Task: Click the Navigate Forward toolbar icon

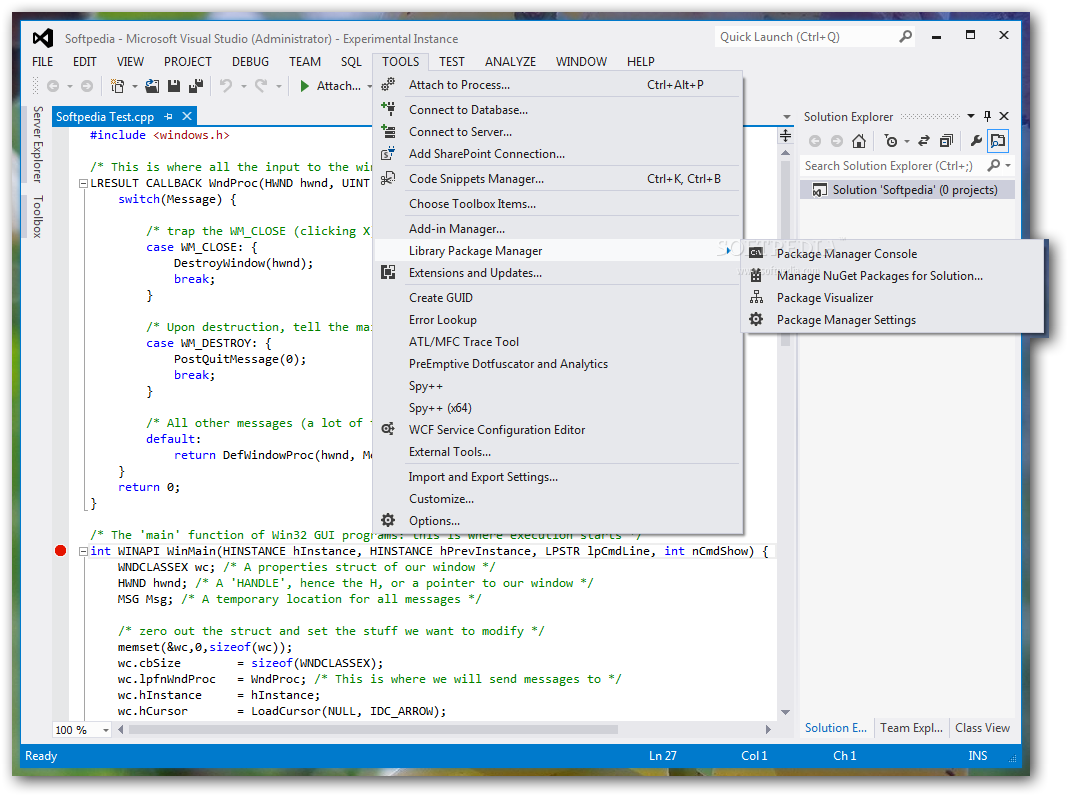Action: (x=87, y=86)
